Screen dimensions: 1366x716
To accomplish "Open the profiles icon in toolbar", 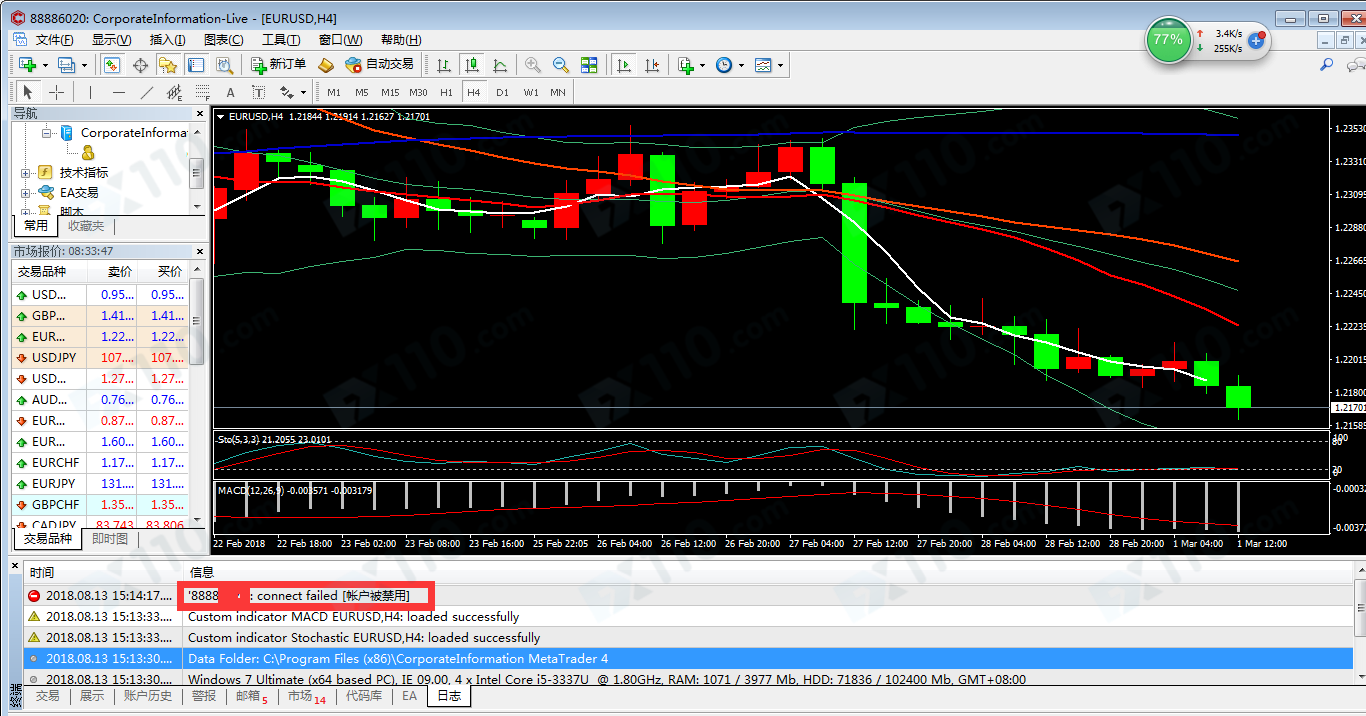I will (x=66, y=64).
